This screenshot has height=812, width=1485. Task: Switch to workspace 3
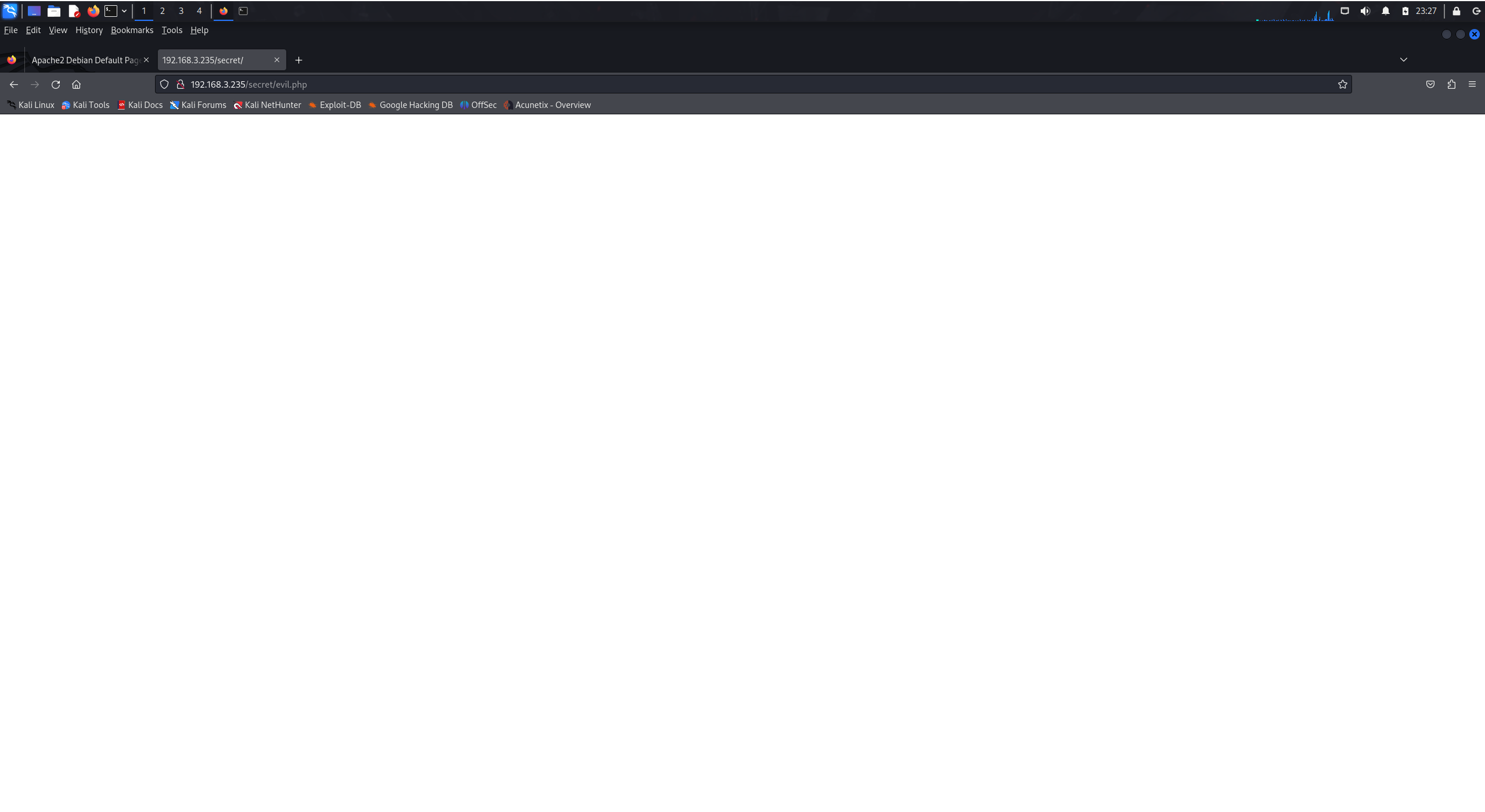coord(181,10)
